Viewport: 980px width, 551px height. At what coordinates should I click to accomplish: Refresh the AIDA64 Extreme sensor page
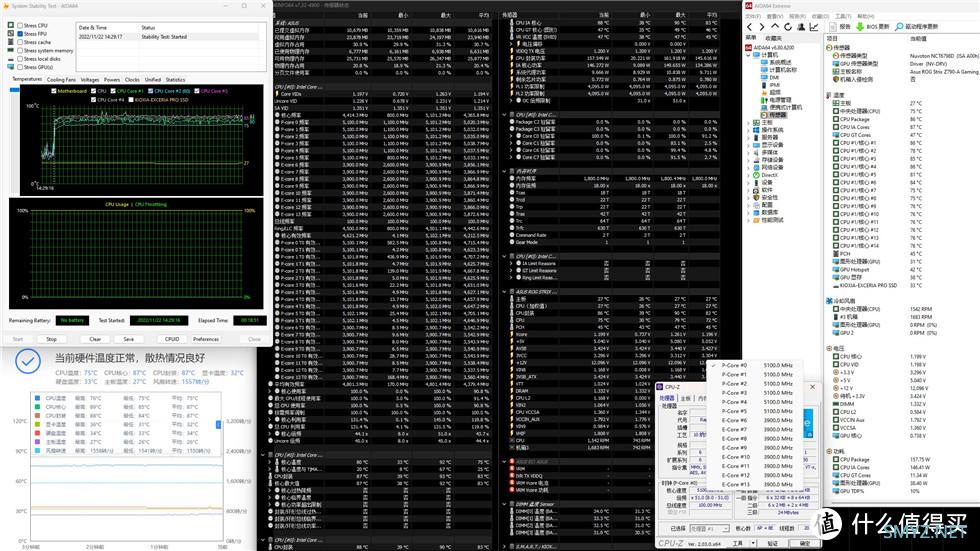(788, 27)
